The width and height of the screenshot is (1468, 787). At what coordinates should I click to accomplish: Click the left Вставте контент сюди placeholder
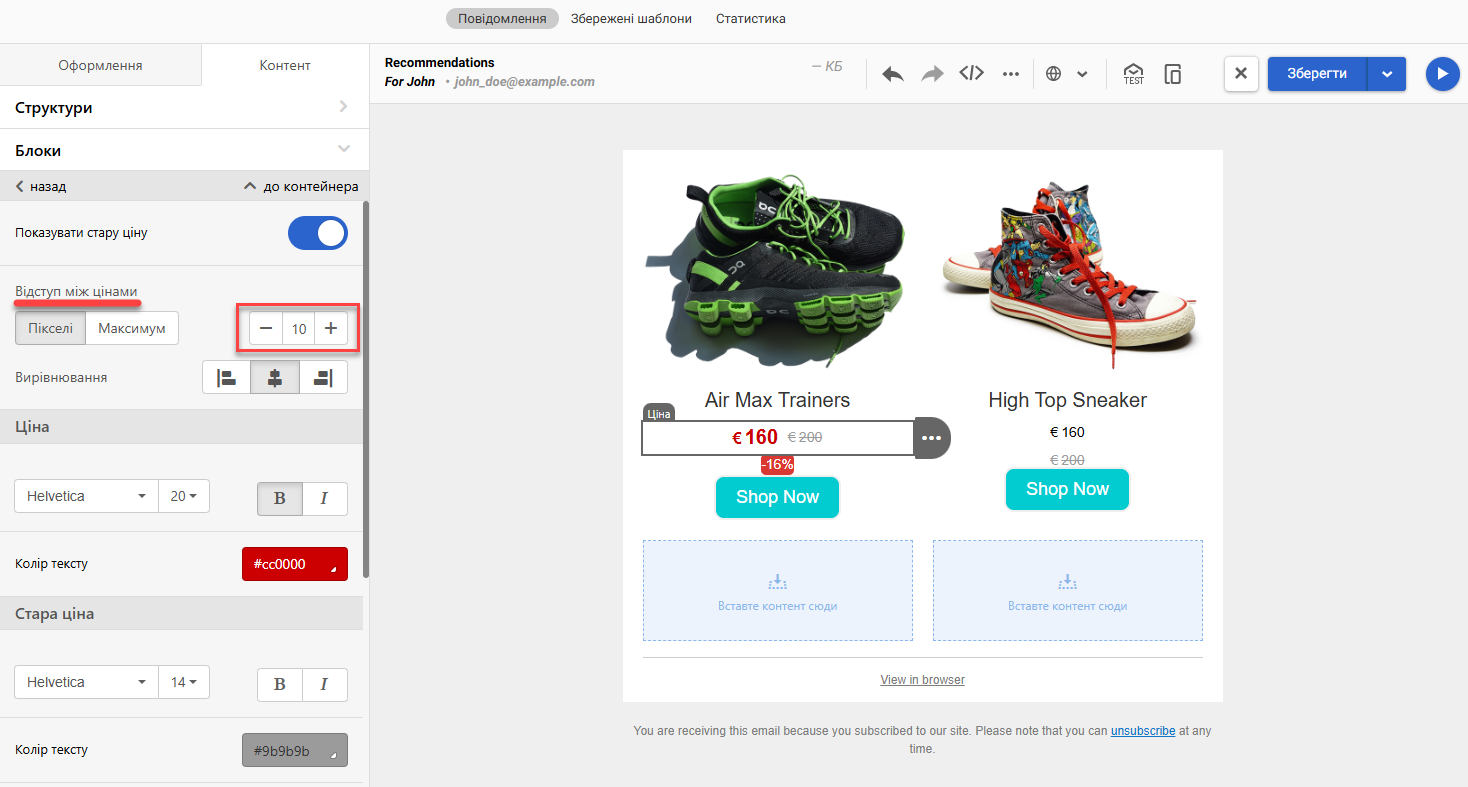pyautogui.click(x=777, y=590)
